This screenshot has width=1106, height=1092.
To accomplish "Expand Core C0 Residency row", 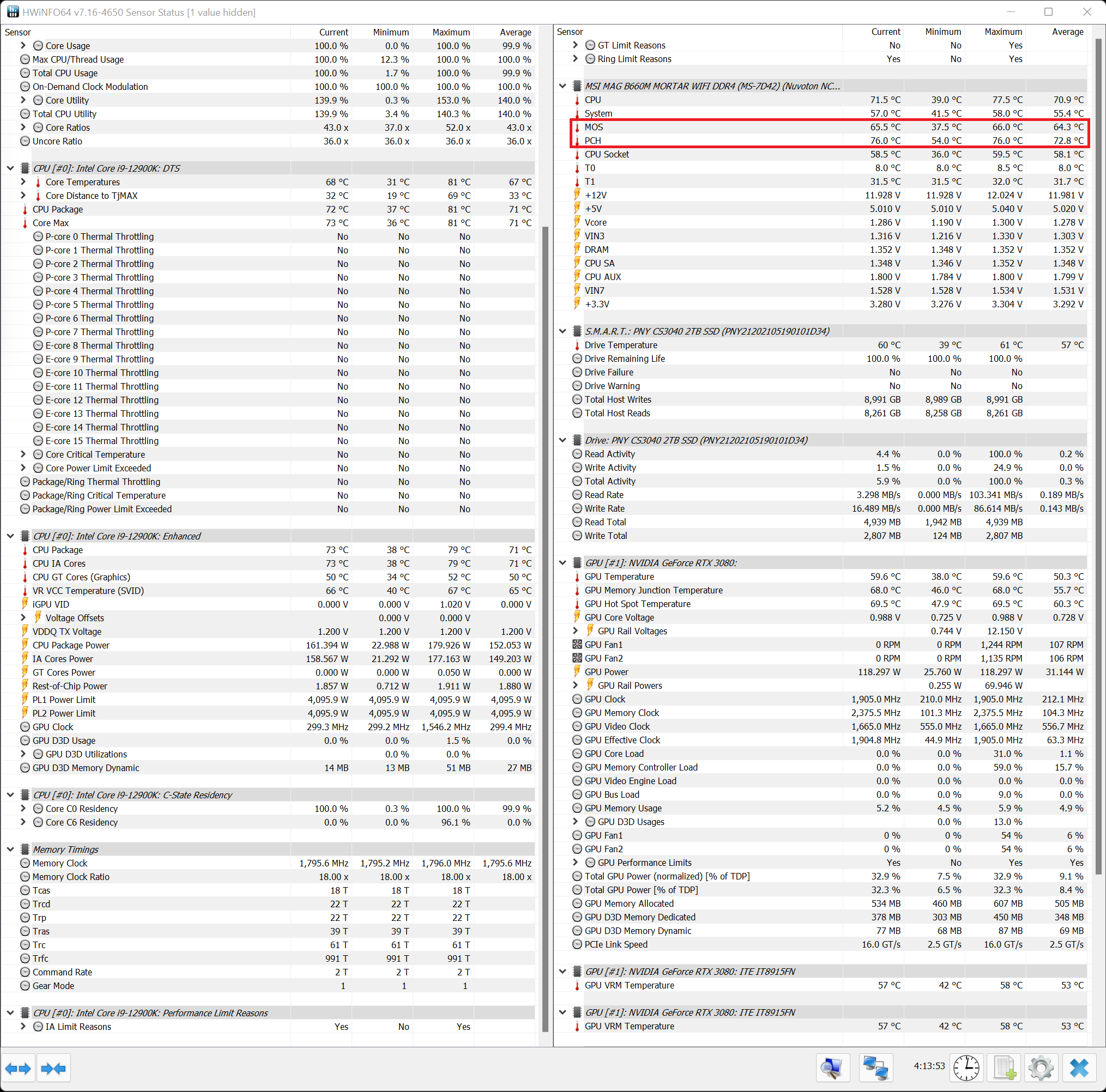I will click(x=23, y=809).
